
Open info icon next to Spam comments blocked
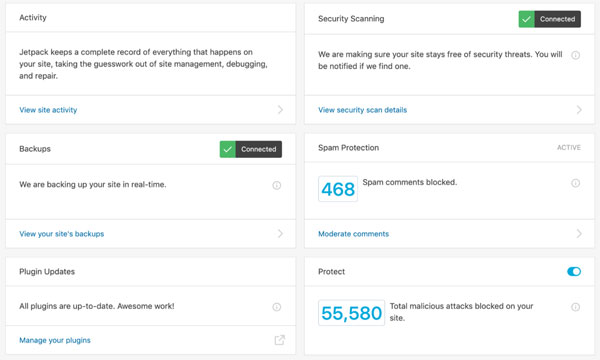(575, 183)
